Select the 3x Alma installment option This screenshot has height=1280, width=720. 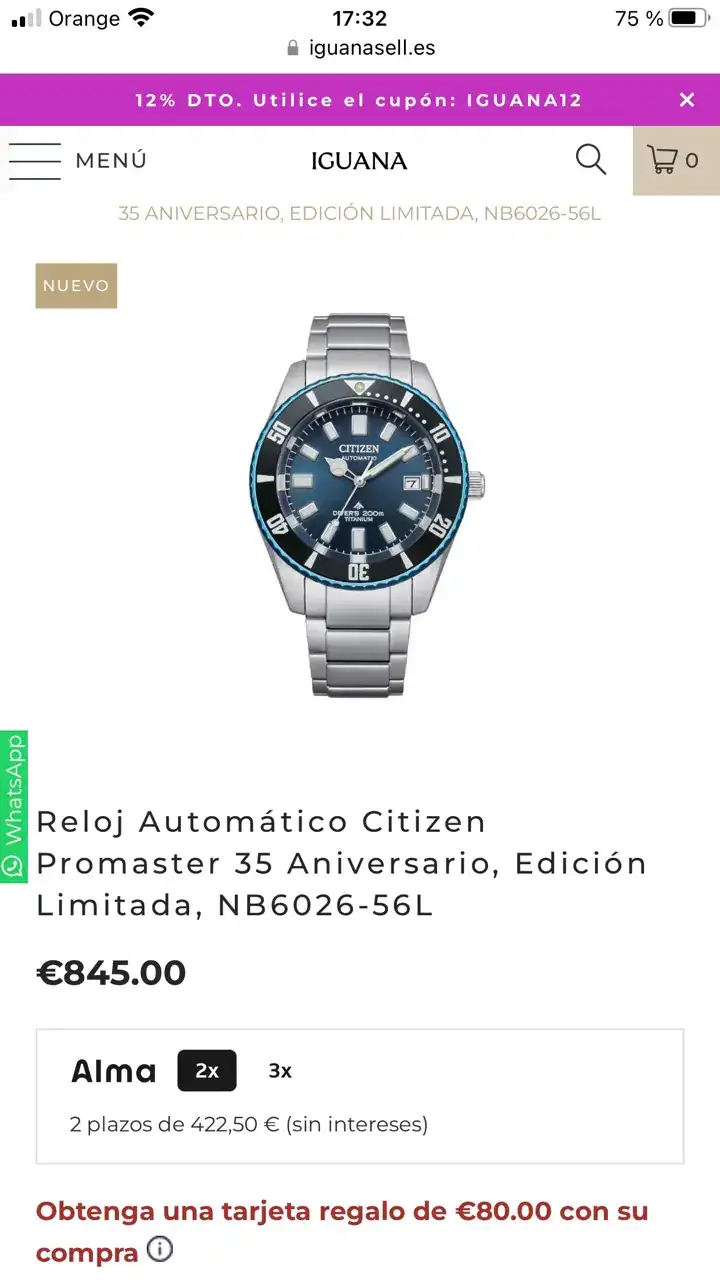coord(280,1071)
